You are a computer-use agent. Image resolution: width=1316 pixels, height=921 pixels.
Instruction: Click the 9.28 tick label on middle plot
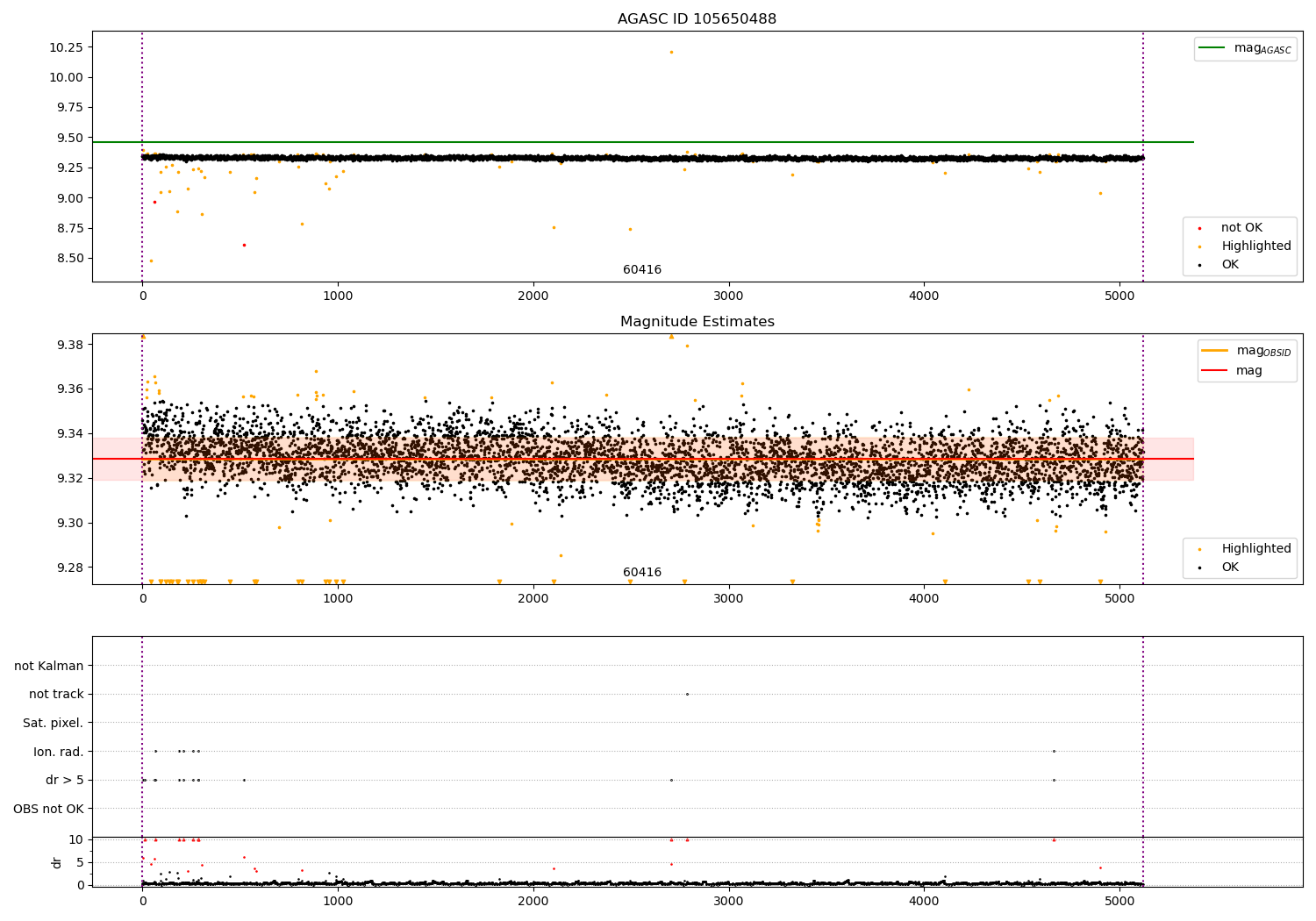(x=69, y=568)
